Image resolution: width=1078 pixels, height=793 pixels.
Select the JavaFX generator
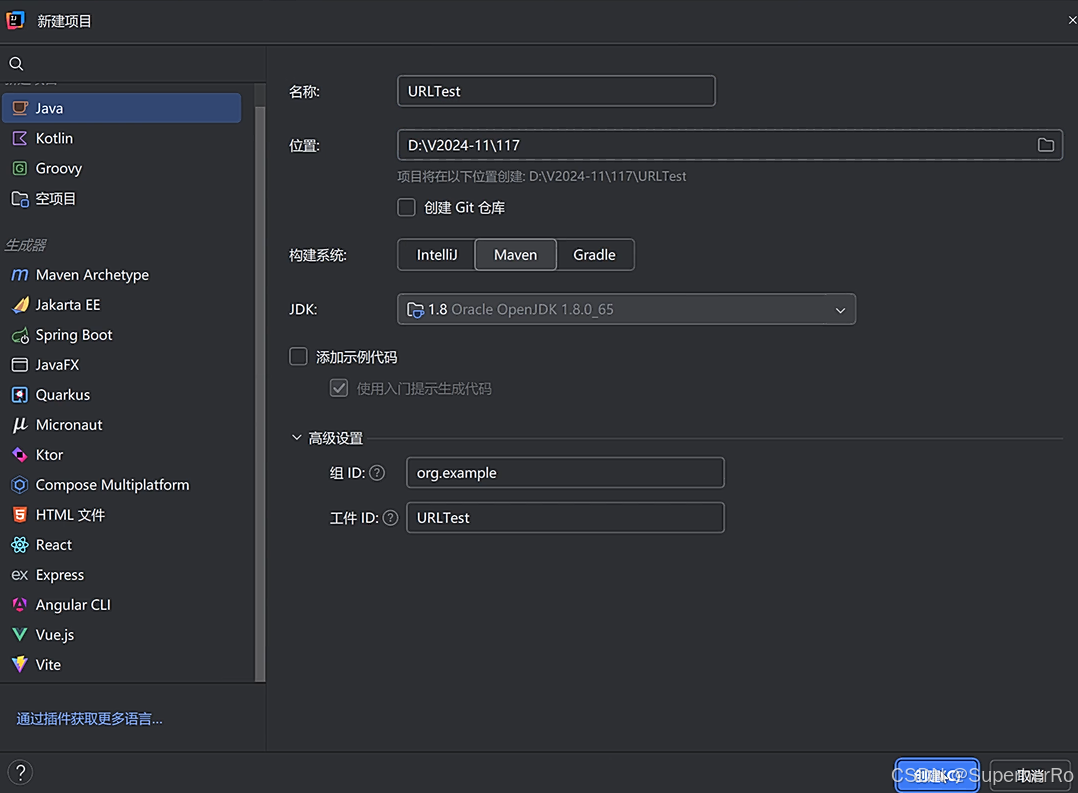pos(122,365)
